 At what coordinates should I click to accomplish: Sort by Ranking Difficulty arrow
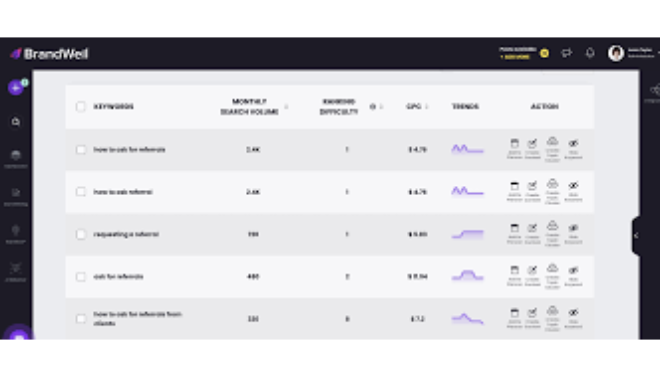[381, 107]
